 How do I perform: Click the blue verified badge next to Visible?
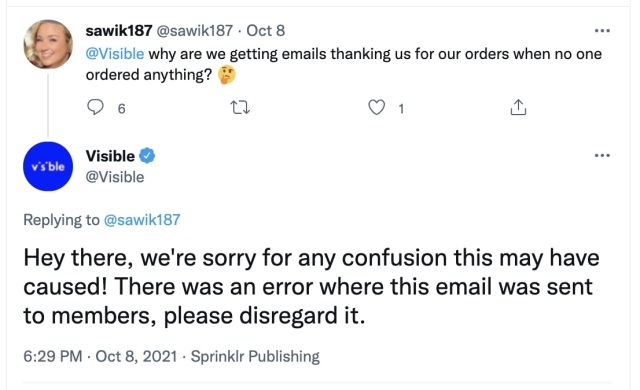(147, 156)
